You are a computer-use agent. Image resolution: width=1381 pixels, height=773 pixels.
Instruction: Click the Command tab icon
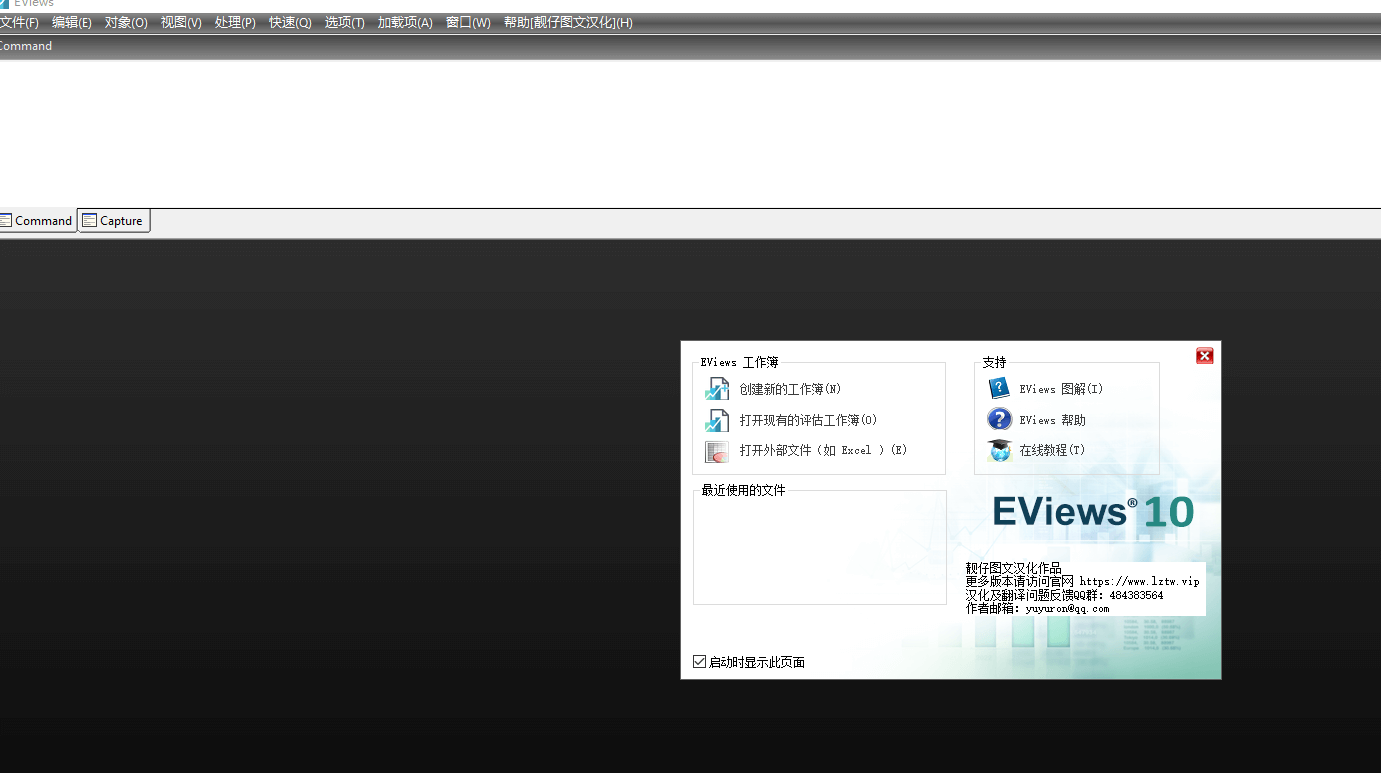coord(5,220)
